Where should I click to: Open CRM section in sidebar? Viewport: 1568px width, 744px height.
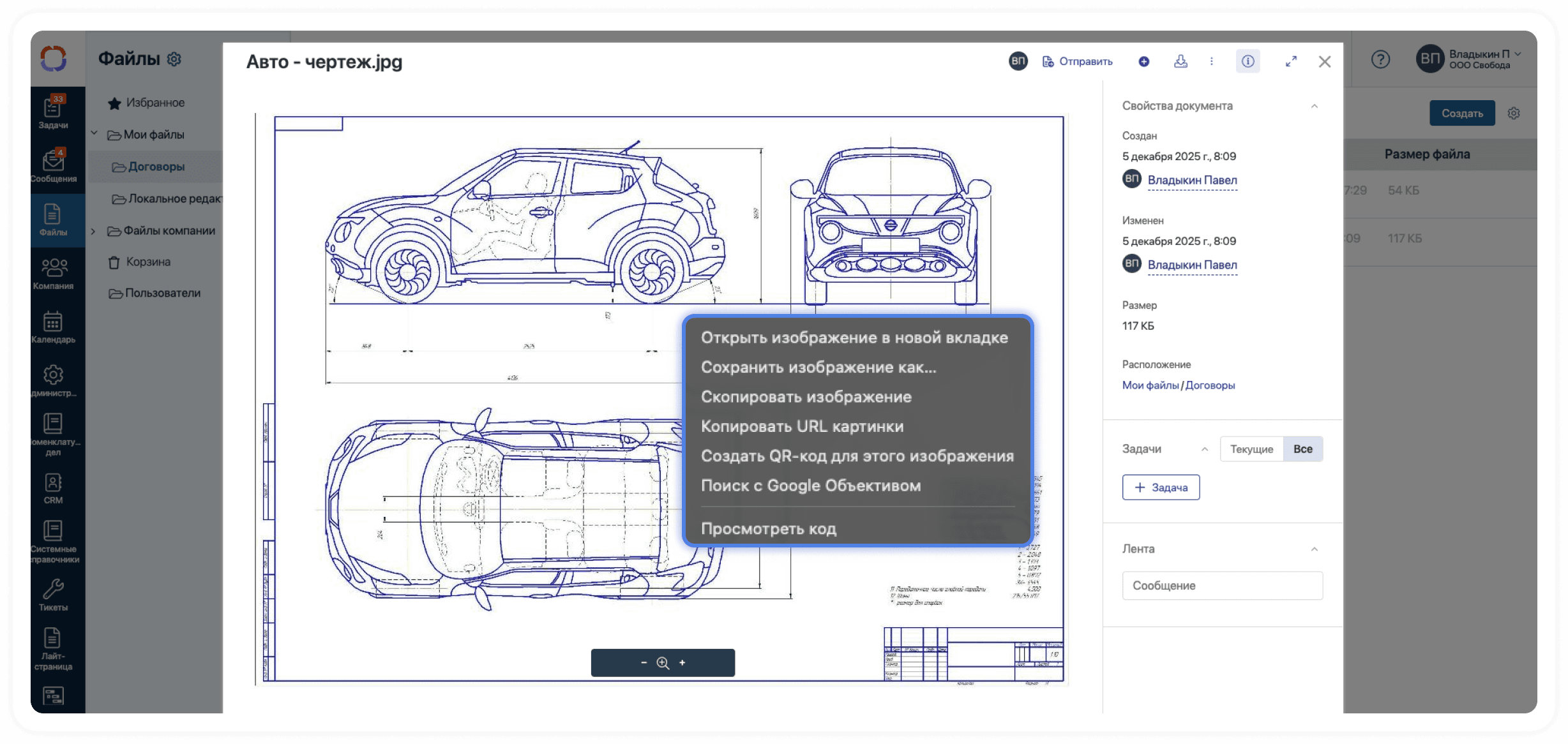pyautogui.click(x=53, y=488)
